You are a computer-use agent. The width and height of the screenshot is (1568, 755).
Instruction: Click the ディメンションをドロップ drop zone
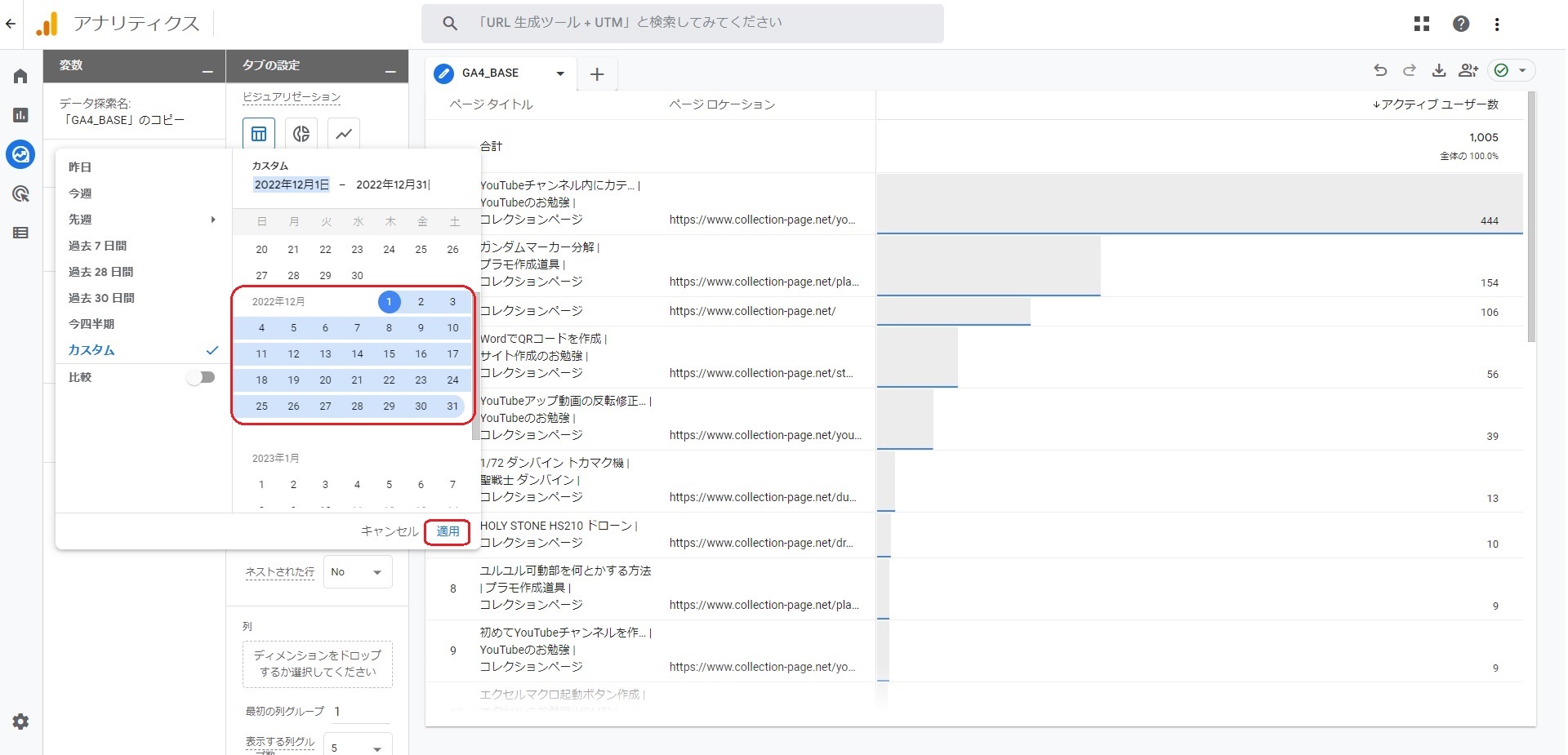point(318,664)
